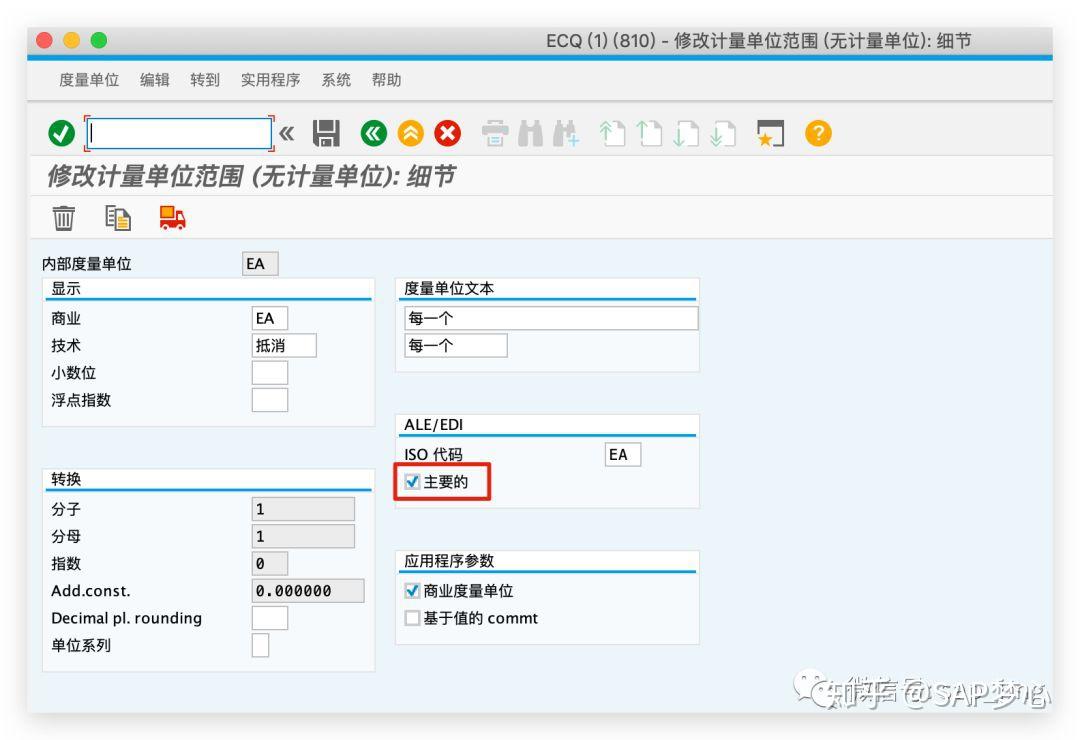Click the First Page icon
This screenshot has width=1080, height=740.
[612, 133]
